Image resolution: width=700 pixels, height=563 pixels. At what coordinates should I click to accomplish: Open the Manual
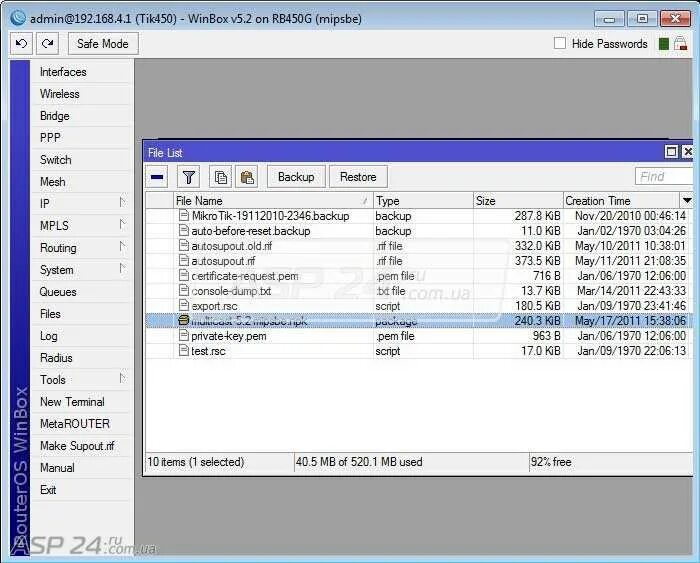pyautogui.click(x=81, y=467)
